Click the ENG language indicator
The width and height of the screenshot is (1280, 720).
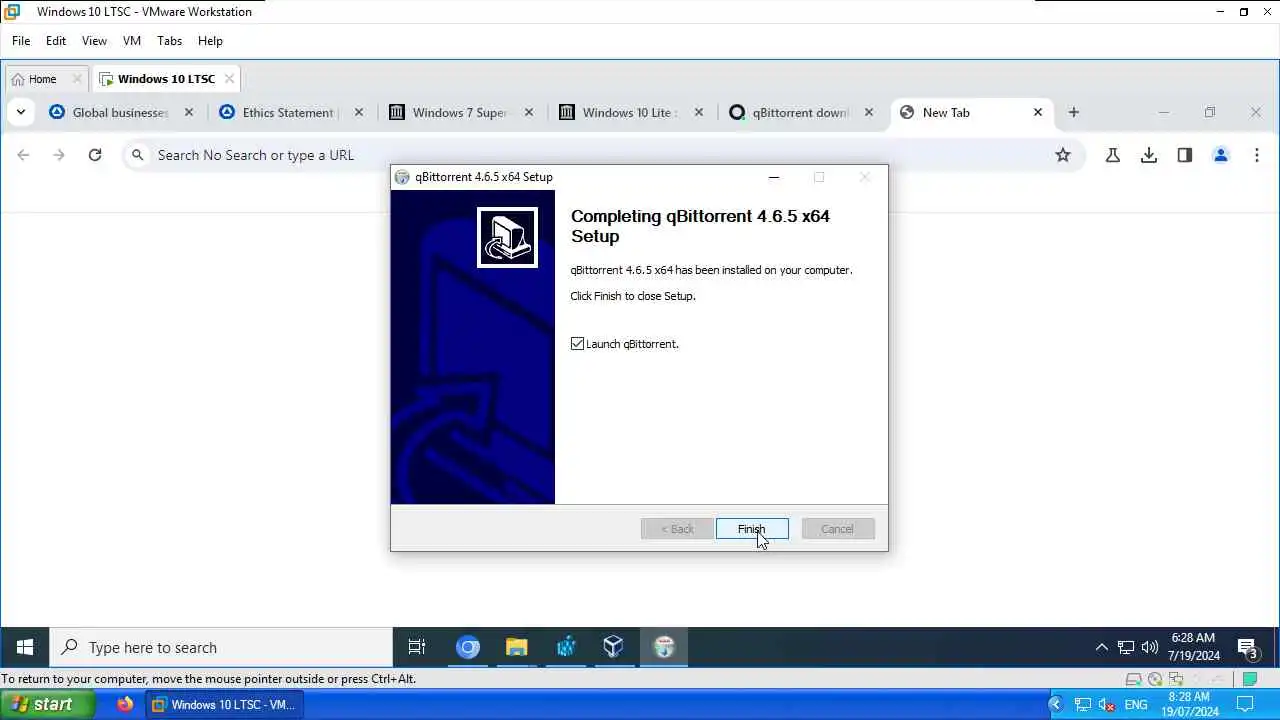coord(1136,705)
